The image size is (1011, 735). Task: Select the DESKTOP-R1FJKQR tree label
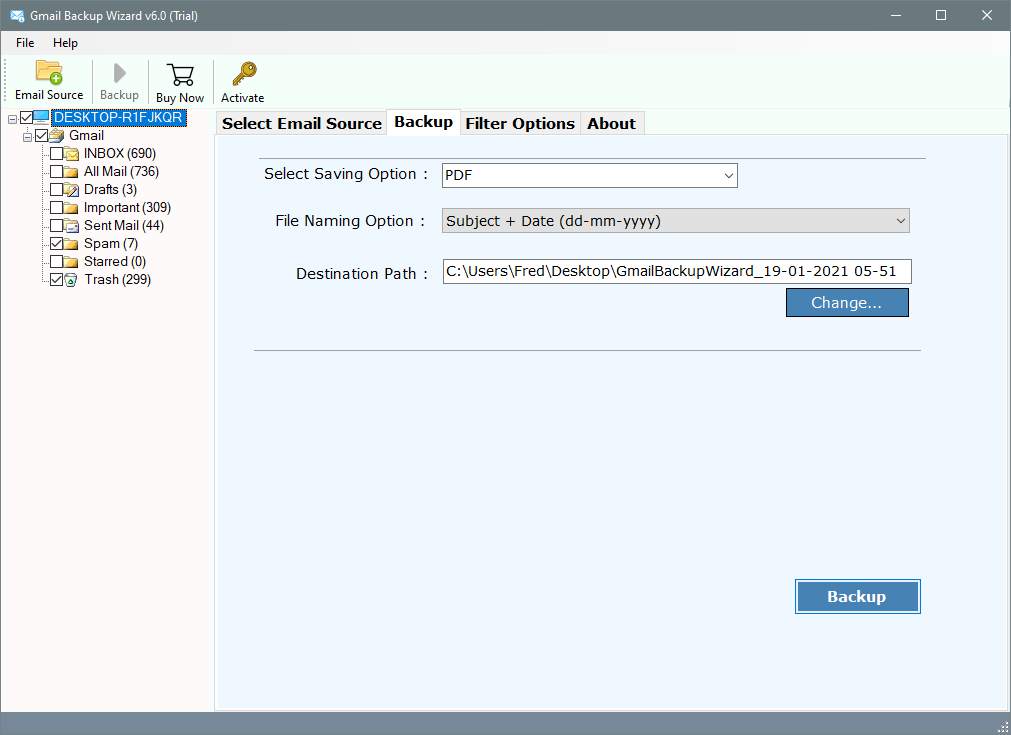(119, 117)
